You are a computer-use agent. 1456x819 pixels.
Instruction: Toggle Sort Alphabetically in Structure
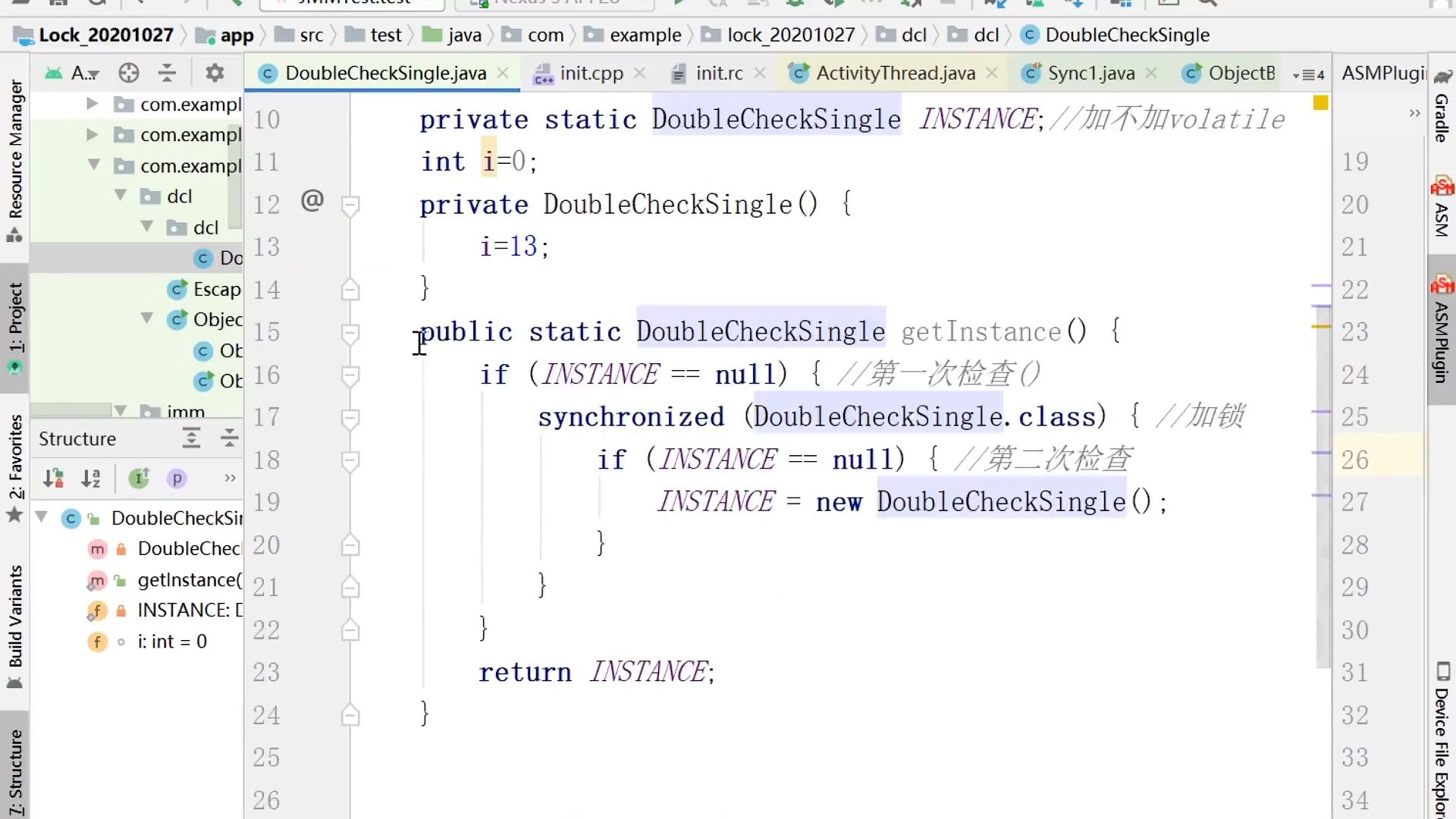coord(91,479)
